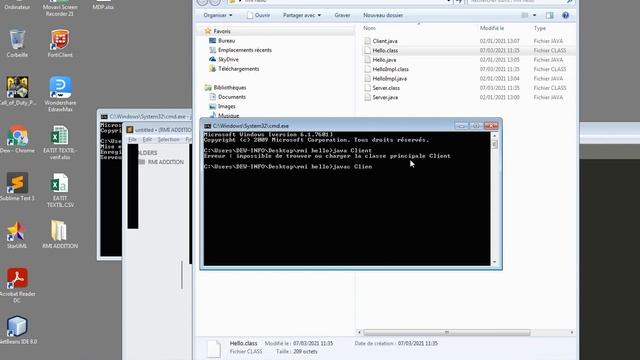Select Bibliothèques in the navigation pane
This screenshot has height=360, width=640.
click(x=230, y=87)
